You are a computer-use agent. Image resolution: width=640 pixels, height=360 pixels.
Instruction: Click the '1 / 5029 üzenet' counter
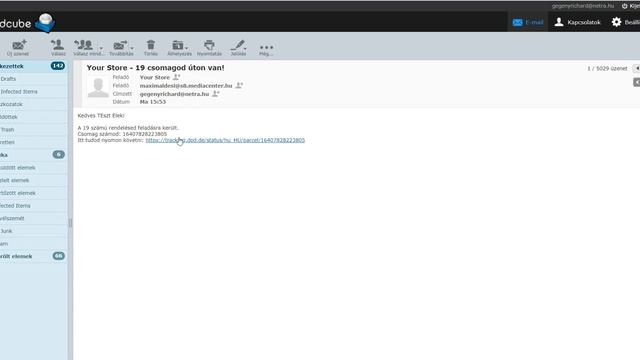[x=607, y=69]
